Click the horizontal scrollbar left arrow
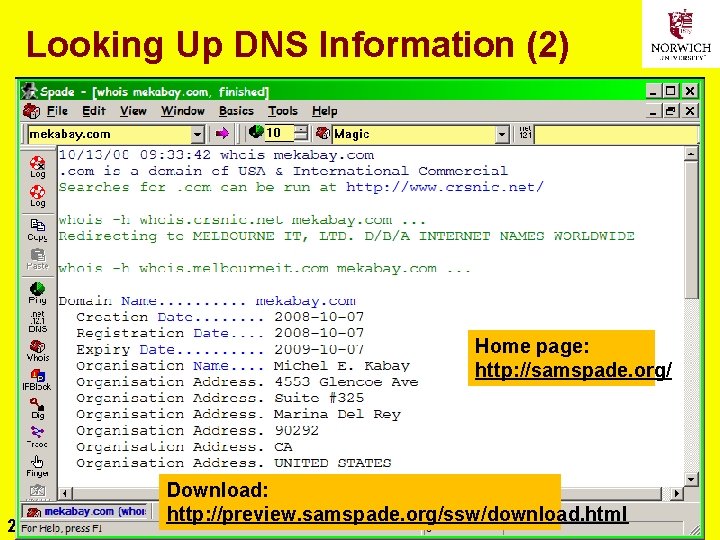 (65, 494)
